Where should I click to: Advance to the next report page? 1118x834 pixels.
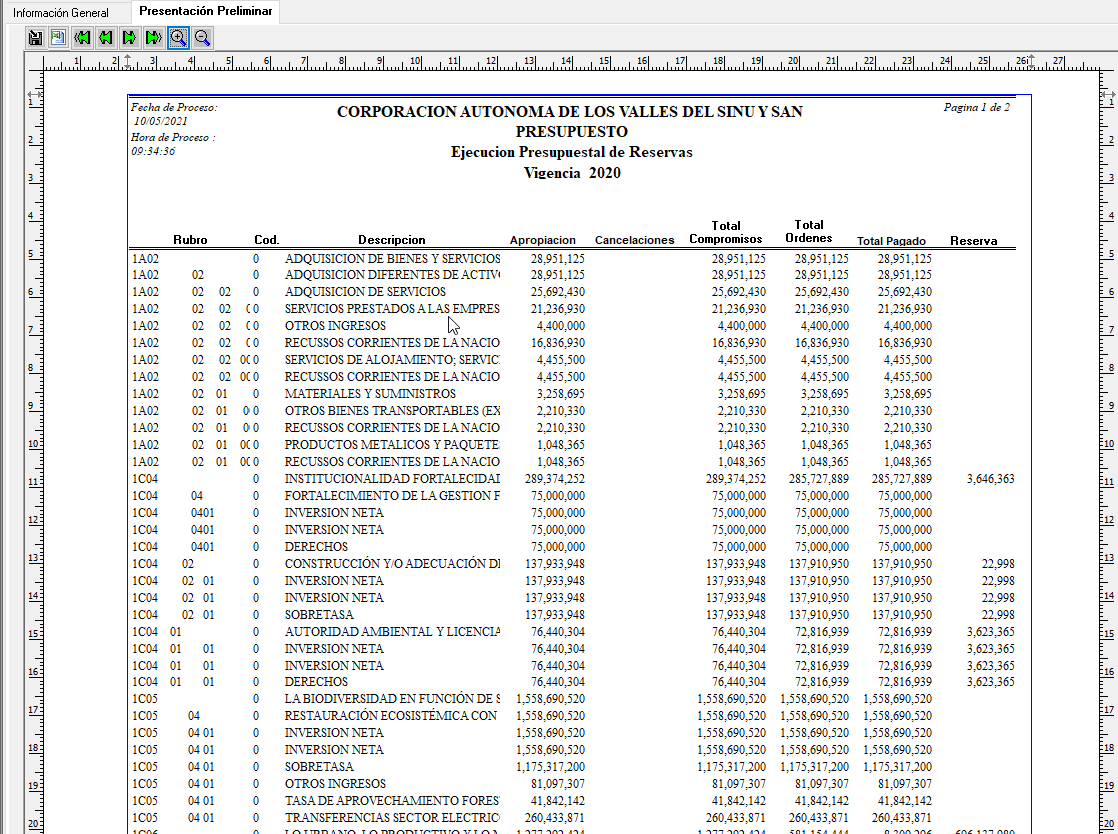[x=129, y=38]
